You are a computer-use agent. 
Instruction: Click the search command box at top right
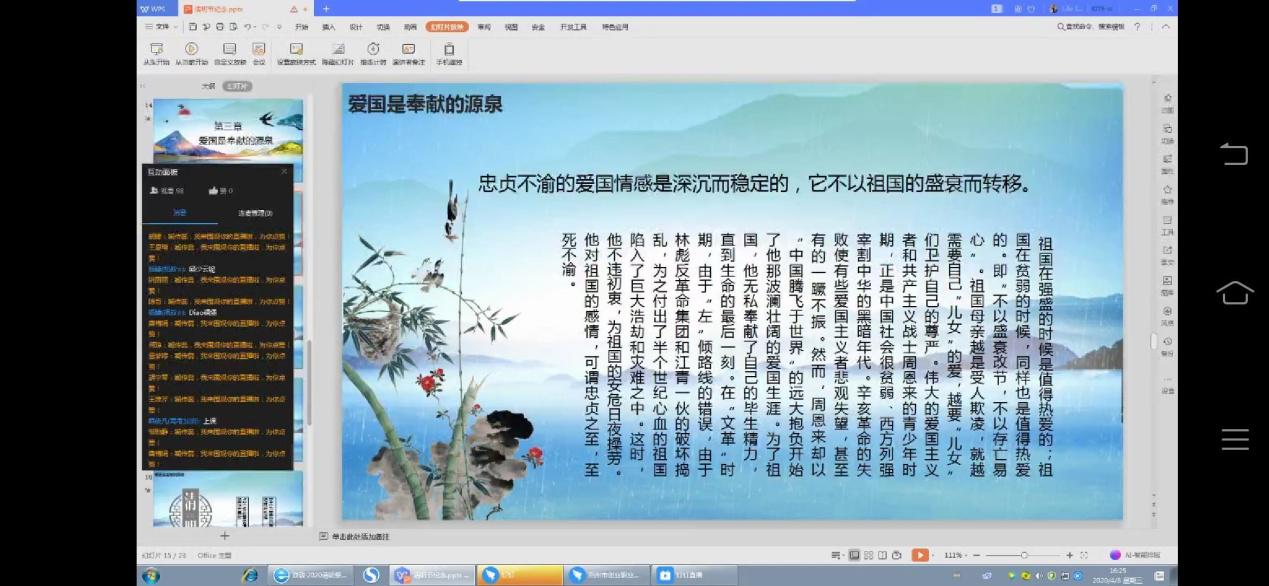1091,27
